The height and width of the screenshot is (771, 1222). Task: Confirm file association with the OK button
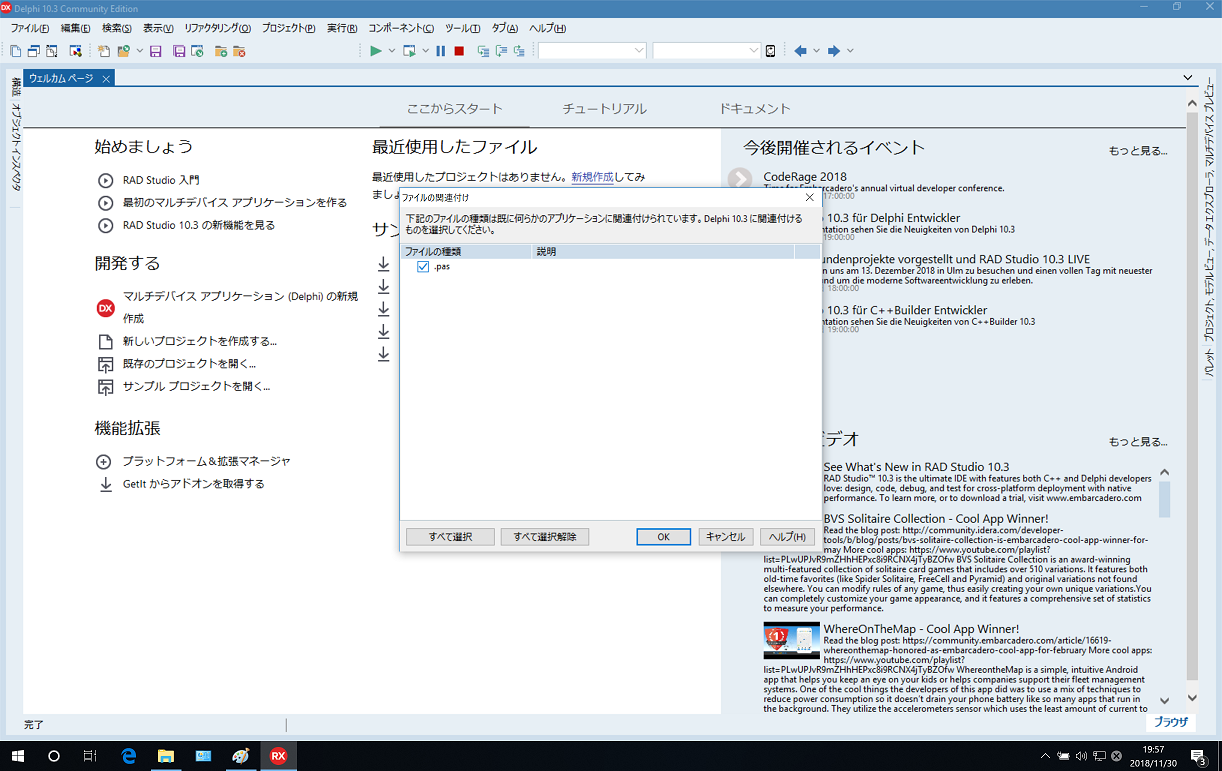663,536
